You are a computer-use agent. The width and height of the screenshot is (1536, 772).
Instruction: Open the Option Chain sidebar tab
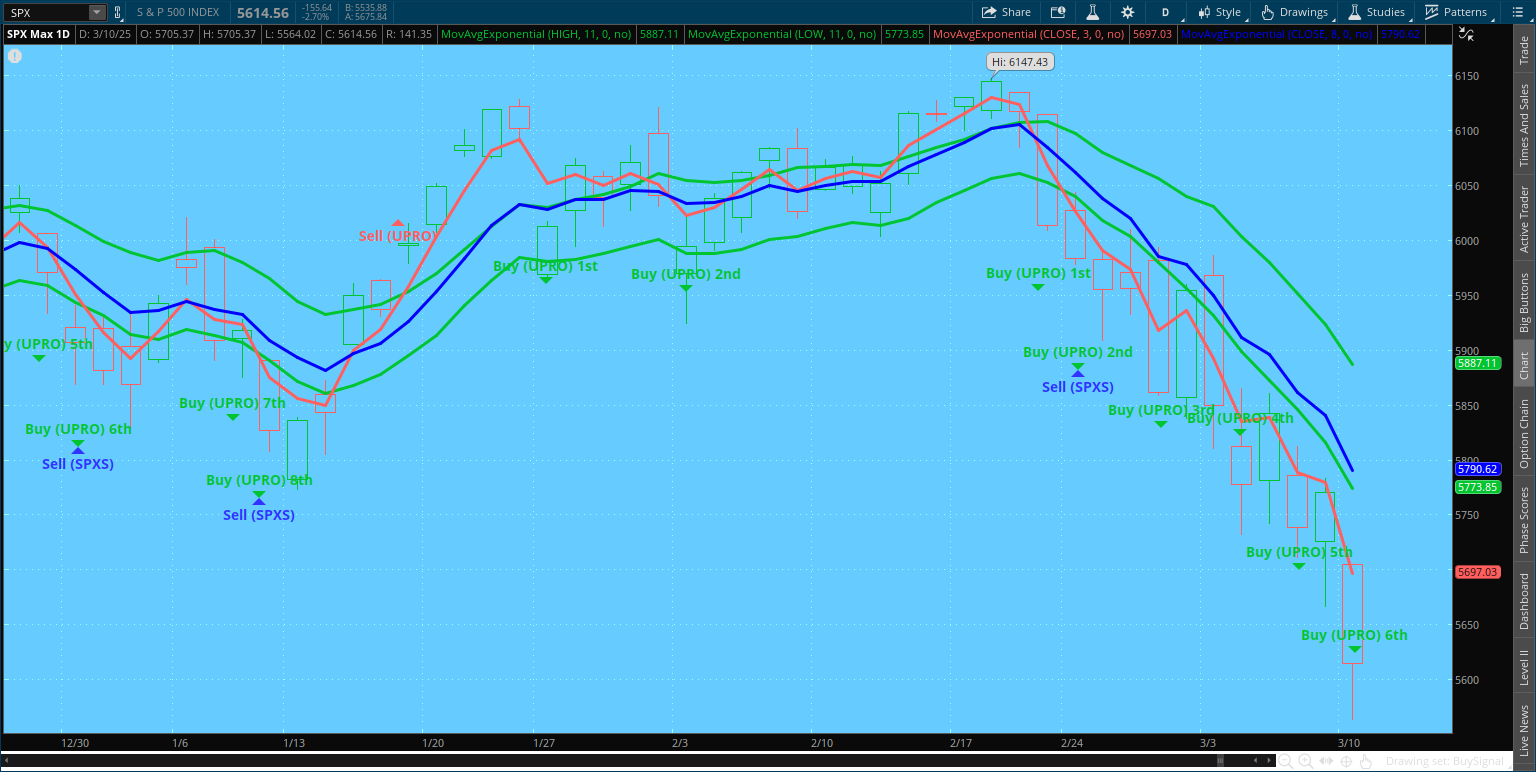(1524, 434)
